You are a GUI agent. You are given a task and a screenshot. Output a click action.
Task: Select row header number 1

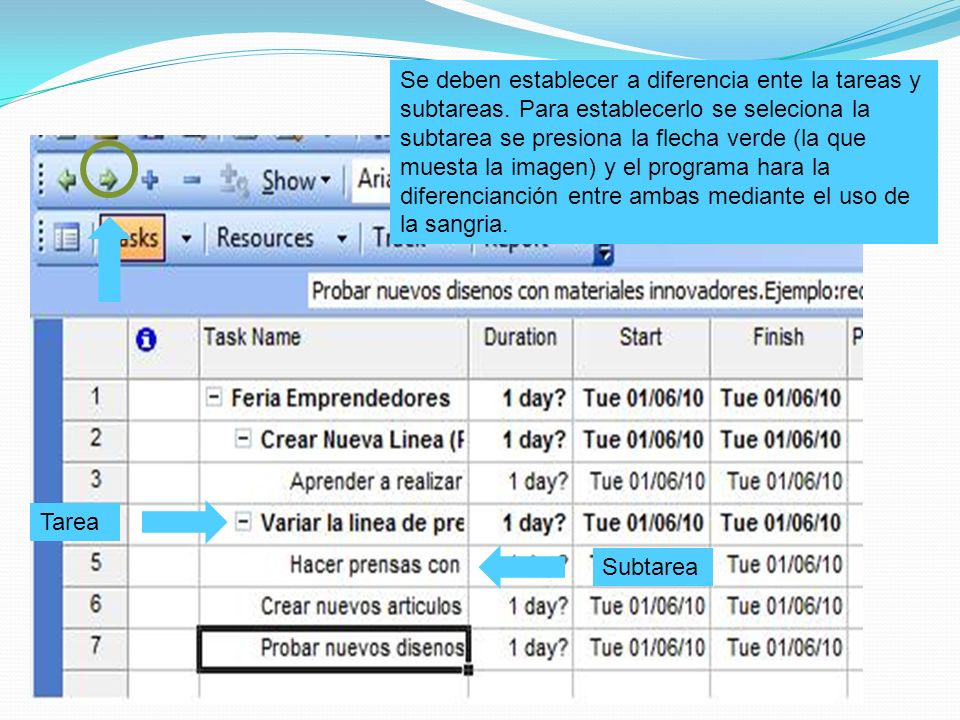click(x=96, y=397)
